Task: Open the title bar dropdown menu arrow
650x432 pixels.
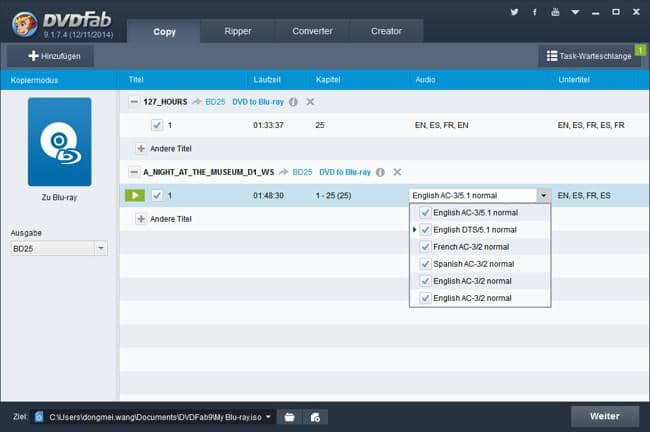Action: 575,12
